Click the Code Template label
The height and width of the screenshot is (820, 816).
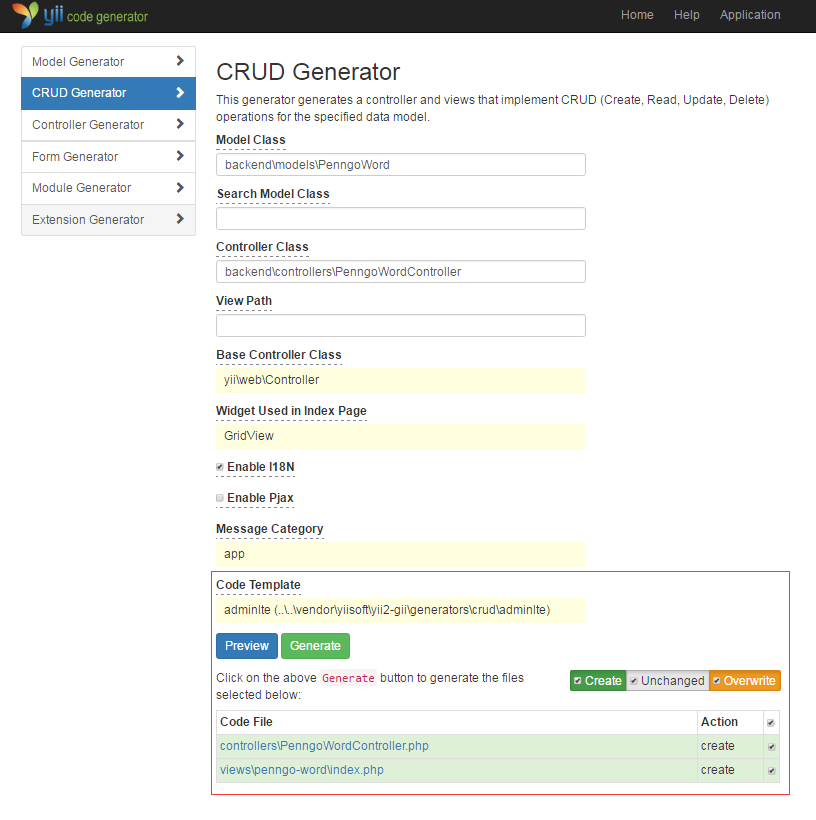258,585
